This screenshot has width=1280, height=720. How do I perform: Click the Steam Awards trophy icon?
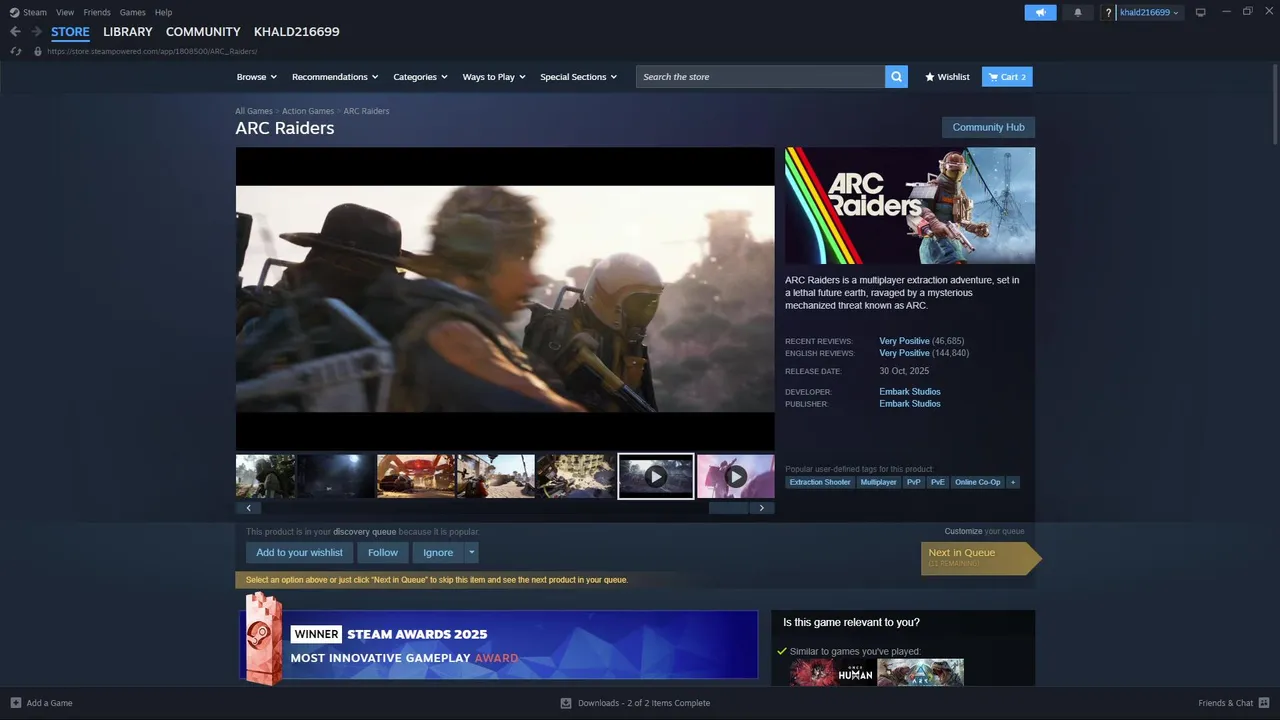click(x=262, y=639)
